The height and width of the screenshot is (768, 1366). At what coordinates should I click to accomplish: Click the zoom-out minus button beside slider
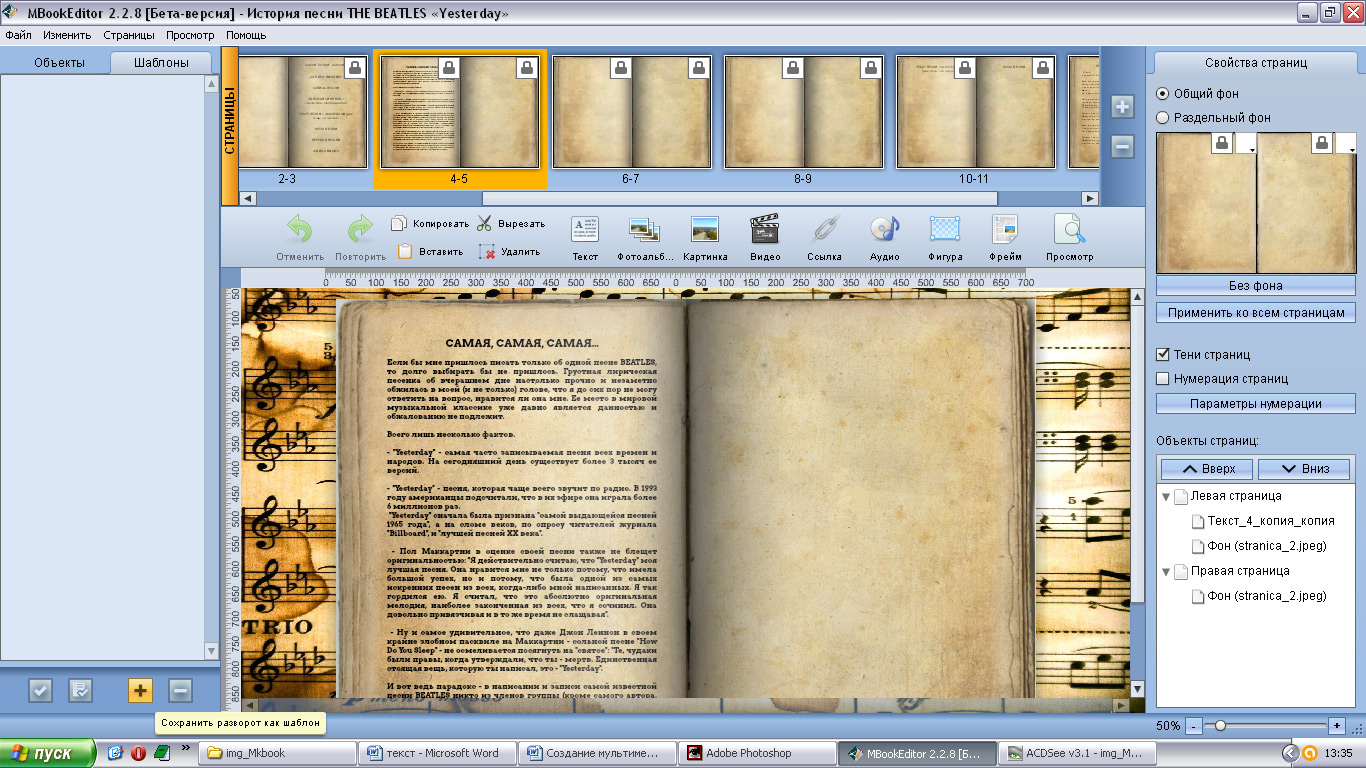coord(1195,725)
